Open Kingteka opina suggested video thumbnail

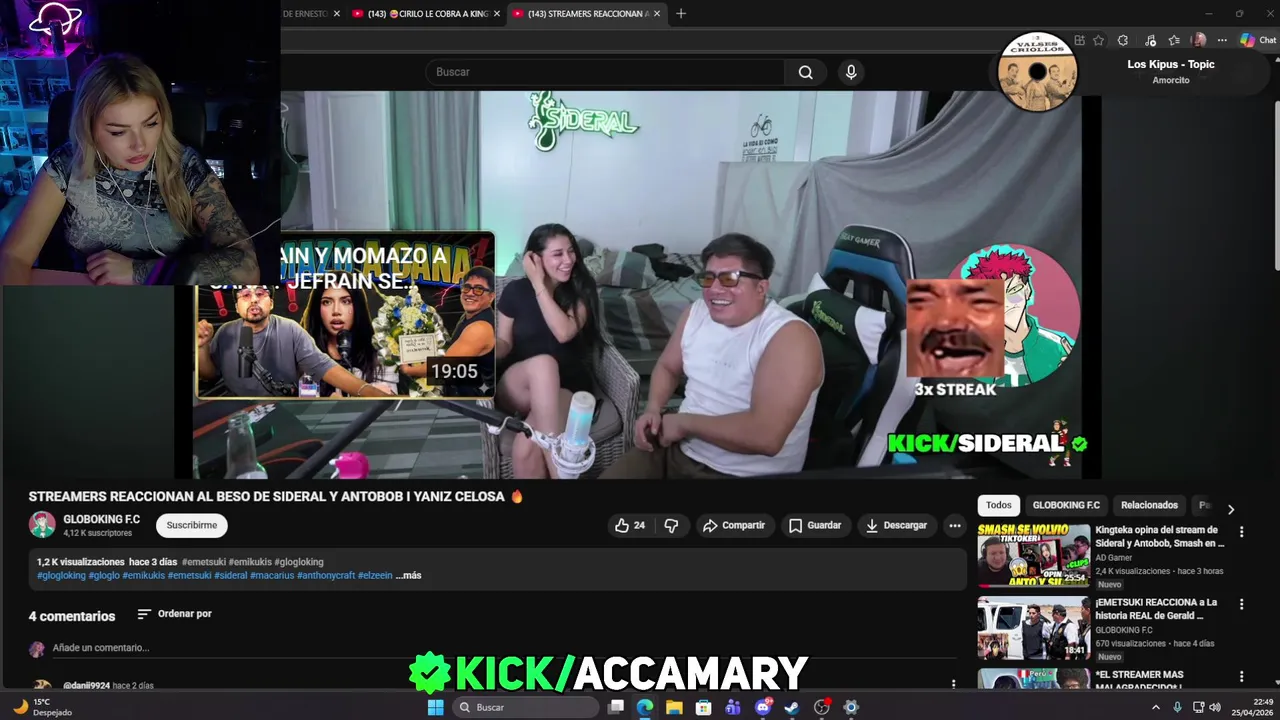tap(1033, 555)
